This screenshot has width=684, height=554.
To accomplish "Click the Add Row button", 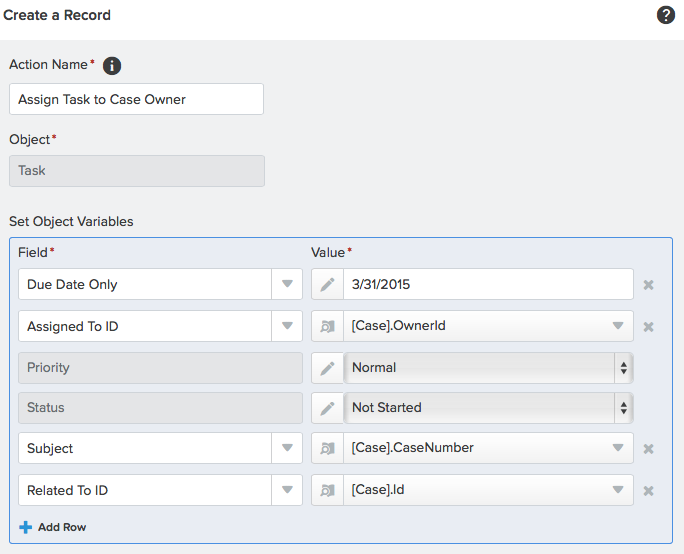I will click(x=53, y=527).
